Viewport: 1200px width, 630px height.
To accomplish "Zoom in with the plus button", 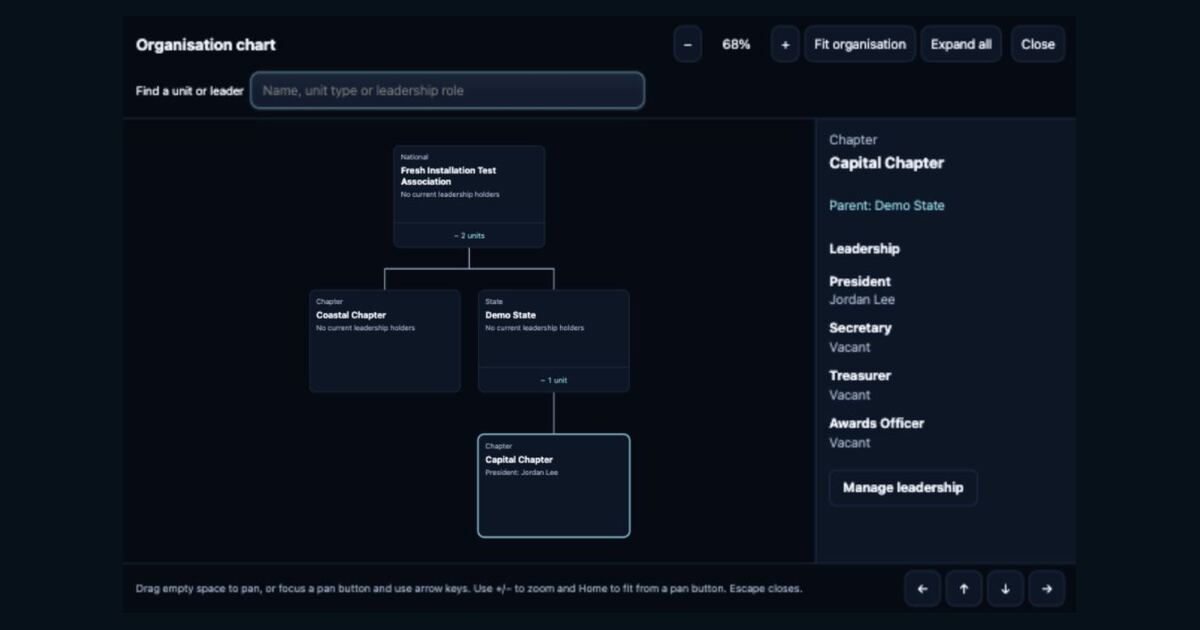I will [785, 44].
